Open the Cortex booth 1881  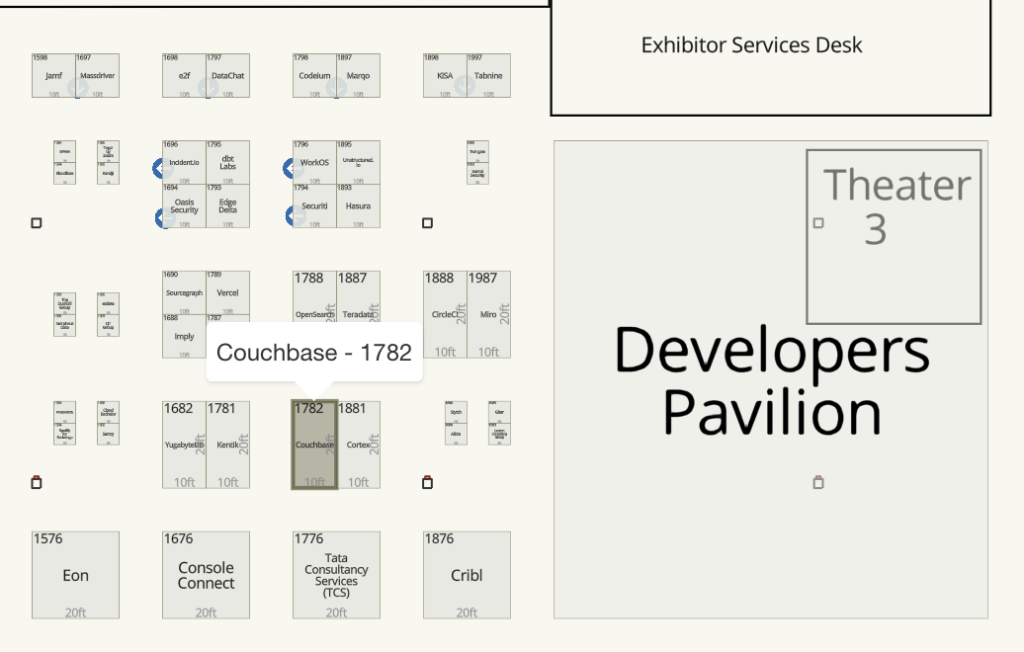coord(359,445)
